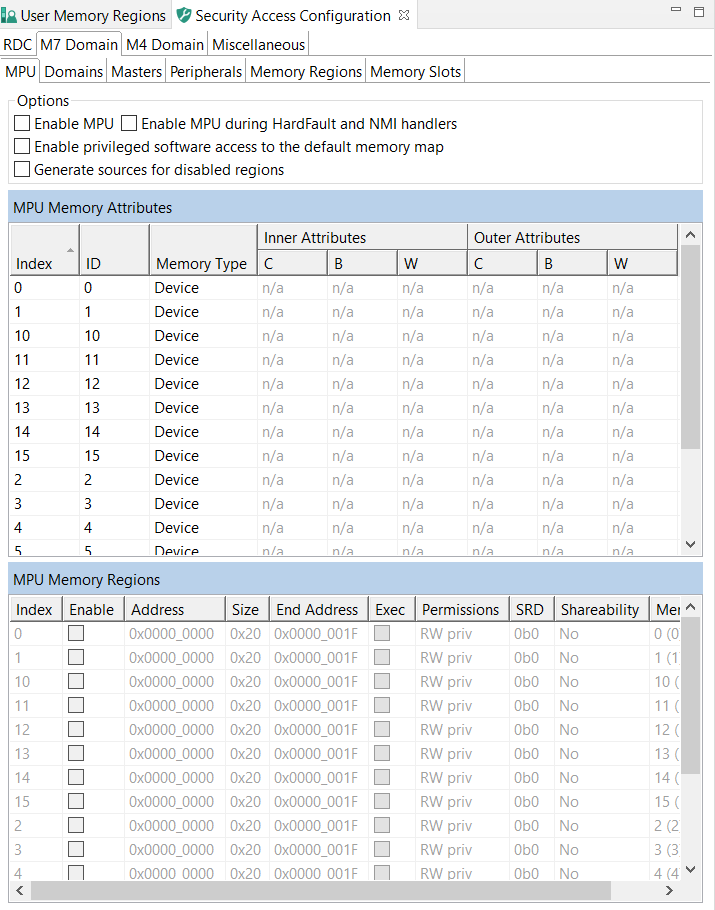Click the horizontal scrollbar left arrow
The image size is (715, 910).
point(19,890)
